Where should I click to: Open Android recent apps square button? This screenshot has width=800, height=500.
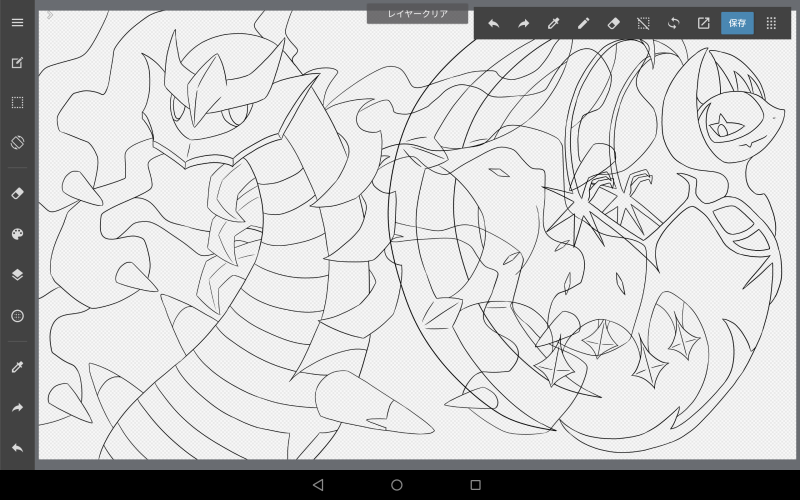point(476,485)
